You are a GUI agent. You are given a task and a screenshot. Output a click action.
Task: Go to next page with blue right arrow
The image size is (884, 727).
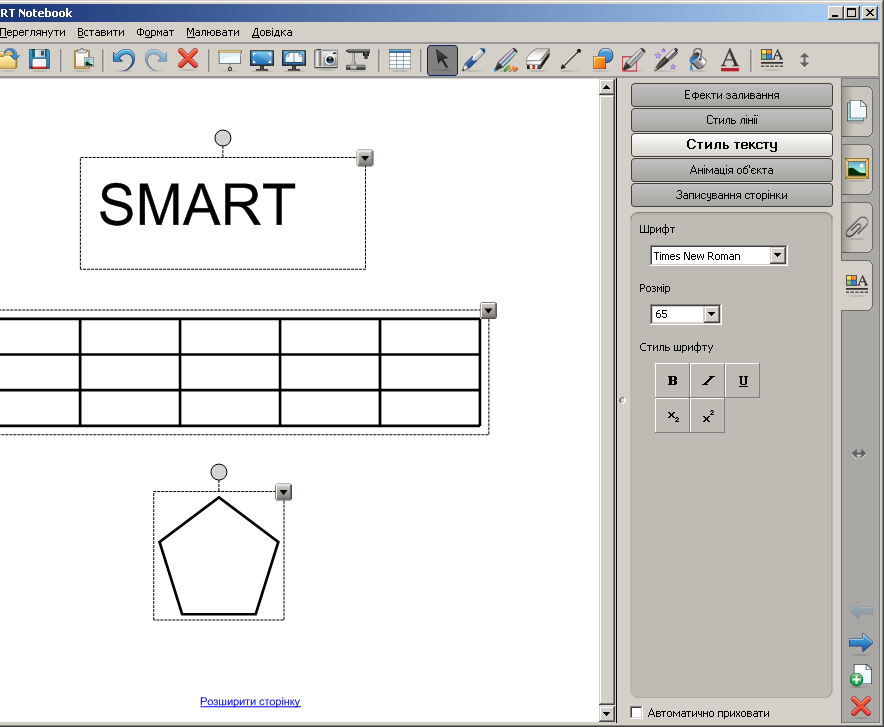[x=861, y=642]
